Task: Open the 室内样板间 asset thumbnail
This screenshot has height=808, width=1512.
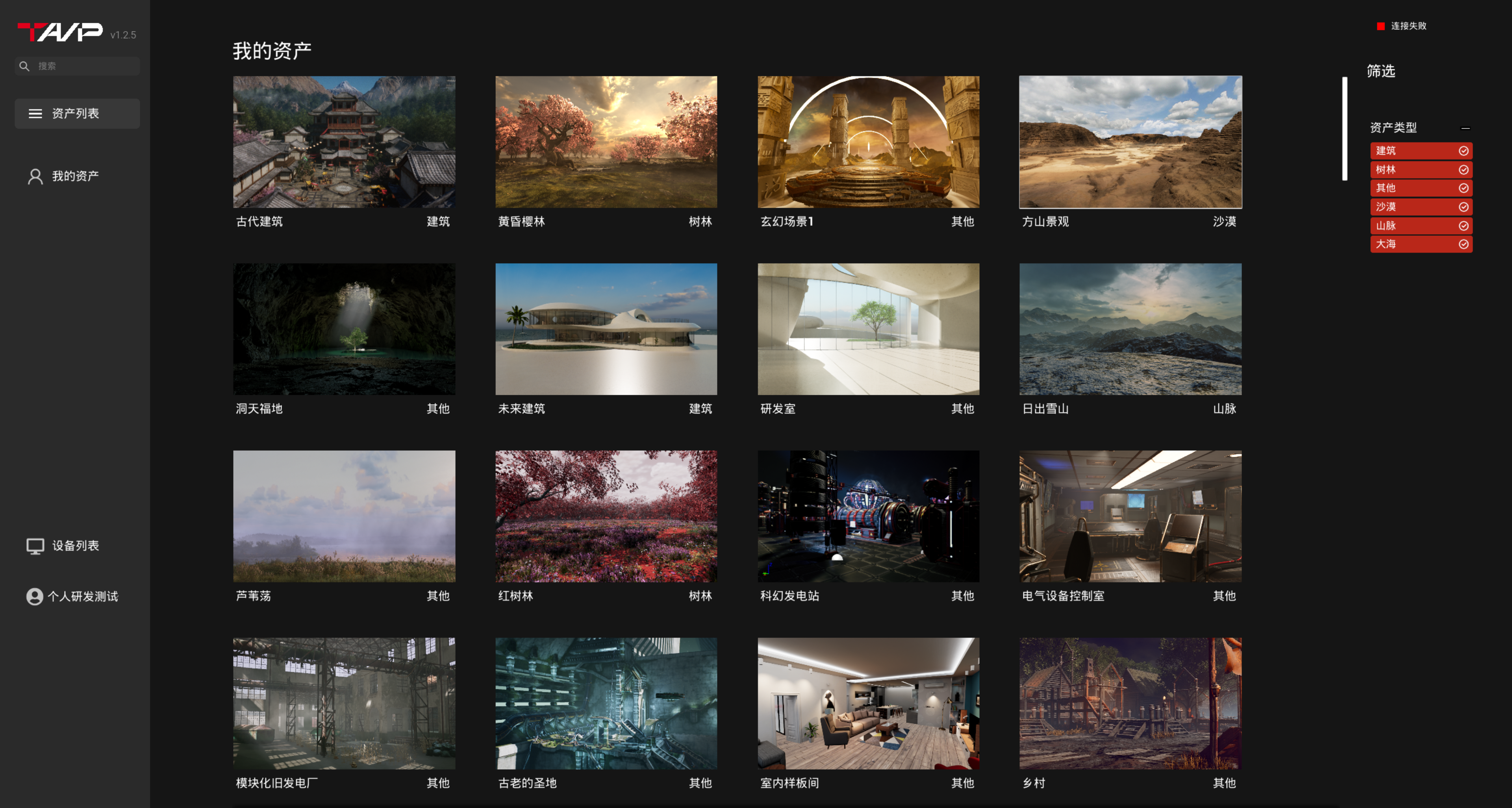Action: [x=868, y=704]
